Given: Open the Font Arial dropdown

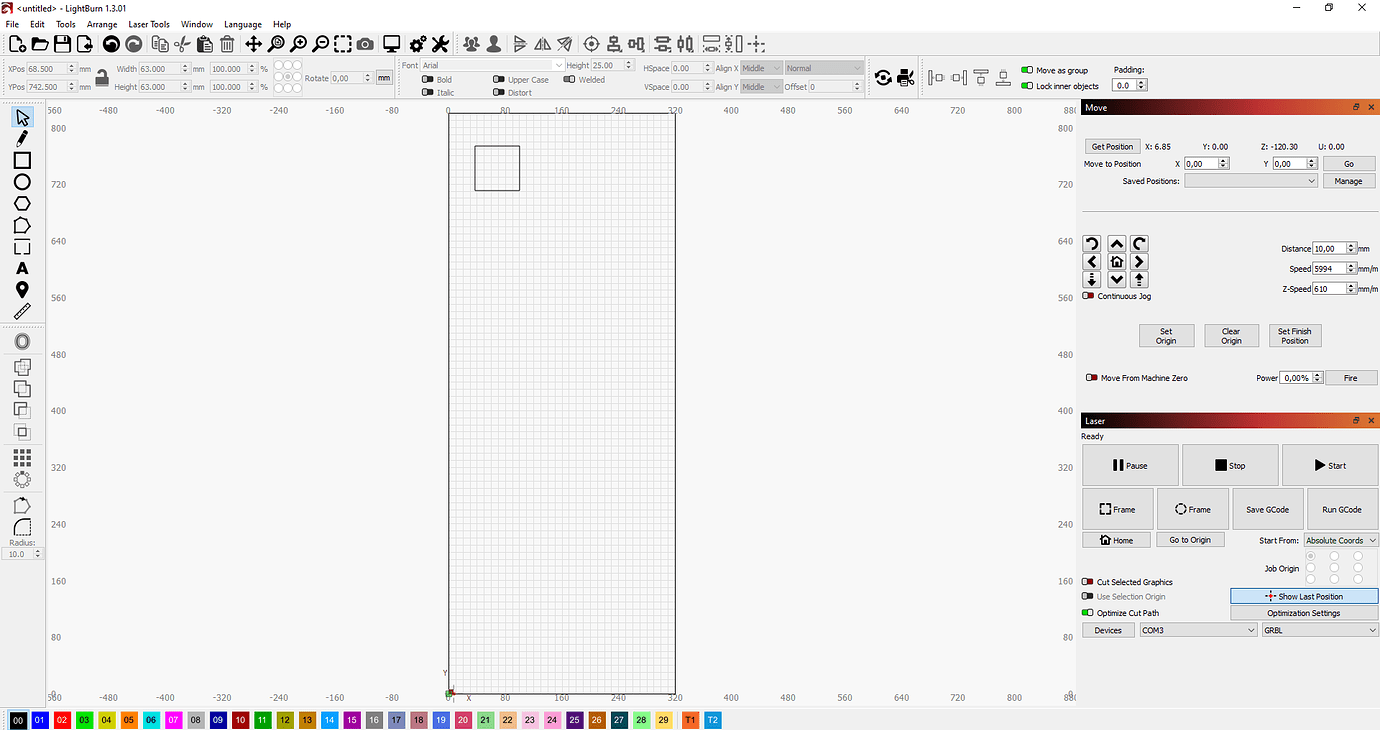Looking at the screenshot, I should 492,65.
